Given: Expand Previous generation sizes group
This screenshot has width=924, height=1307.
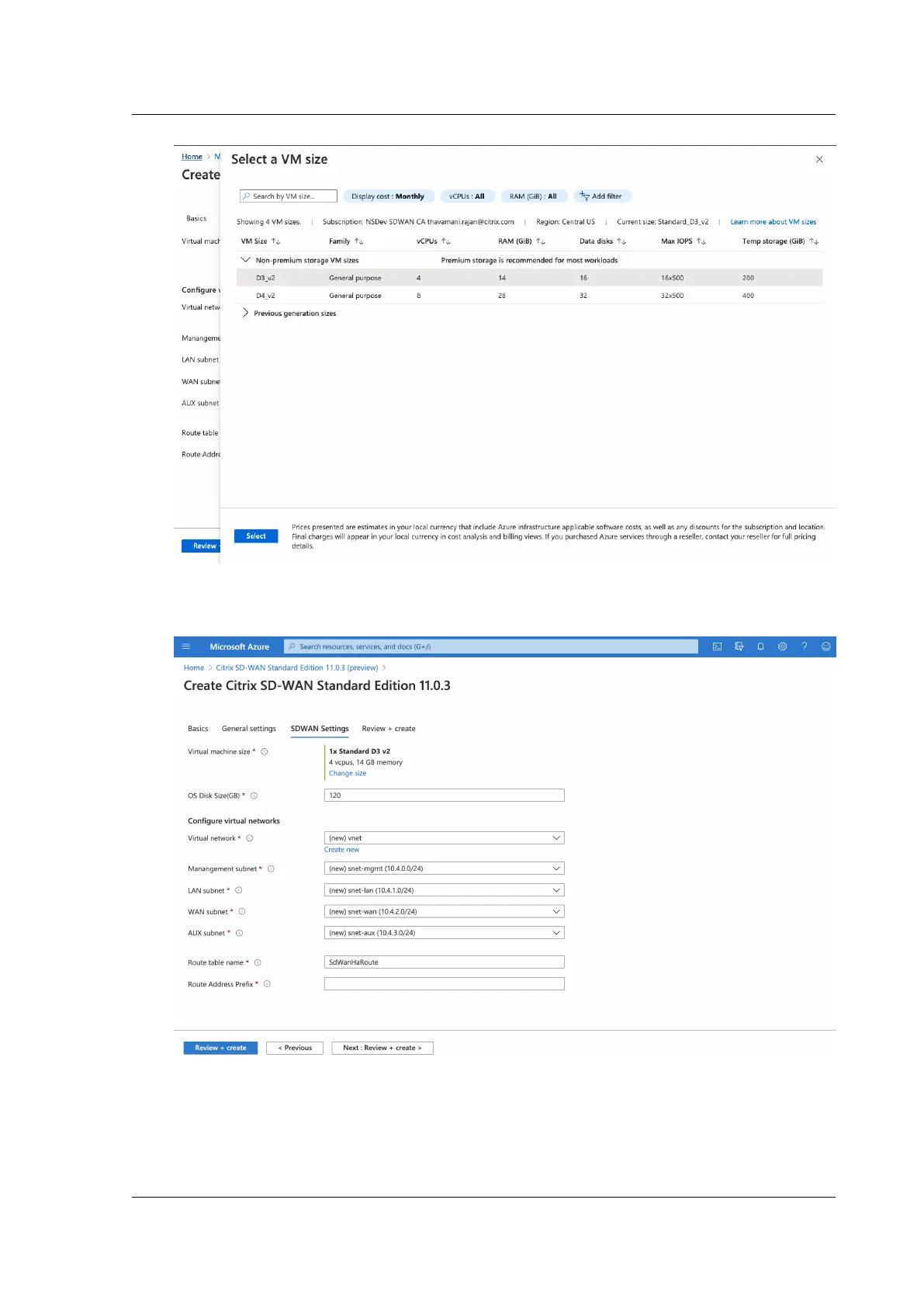Looking at the screenshot, I should coord(246,313).
